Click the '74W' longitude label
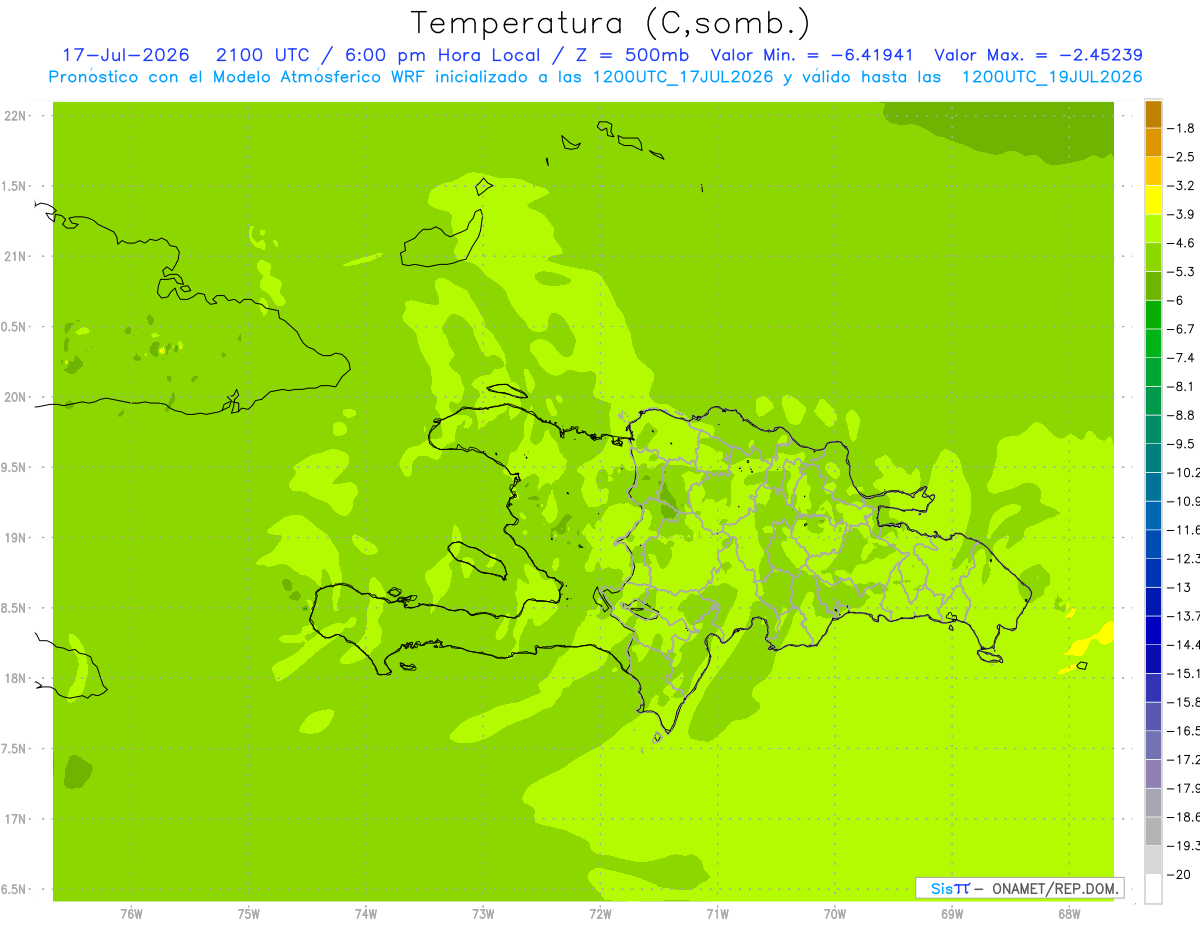Screen dimensions: 1200x927 pyautogui.click(x=366, y=915)
